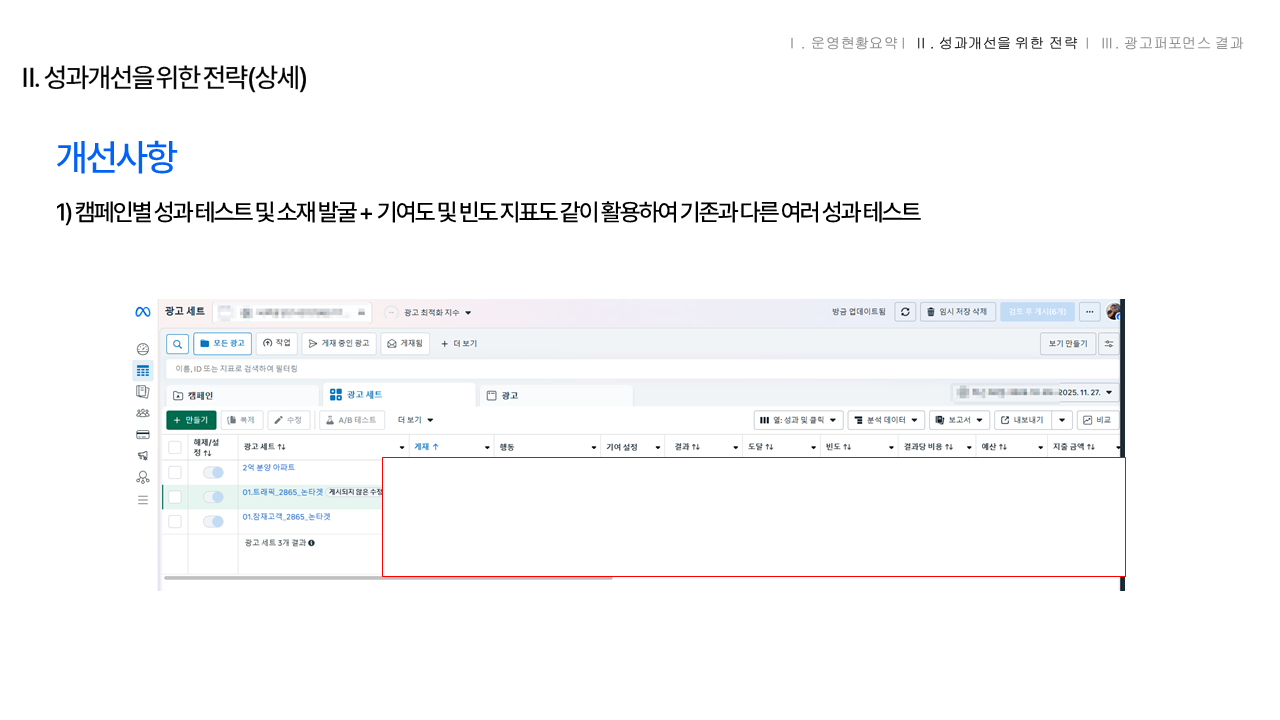Image resolution: width=1280 pixels, height=720 pixels.
Task: Click the account overview gauge icon
Action: click(x=142, y=349)
